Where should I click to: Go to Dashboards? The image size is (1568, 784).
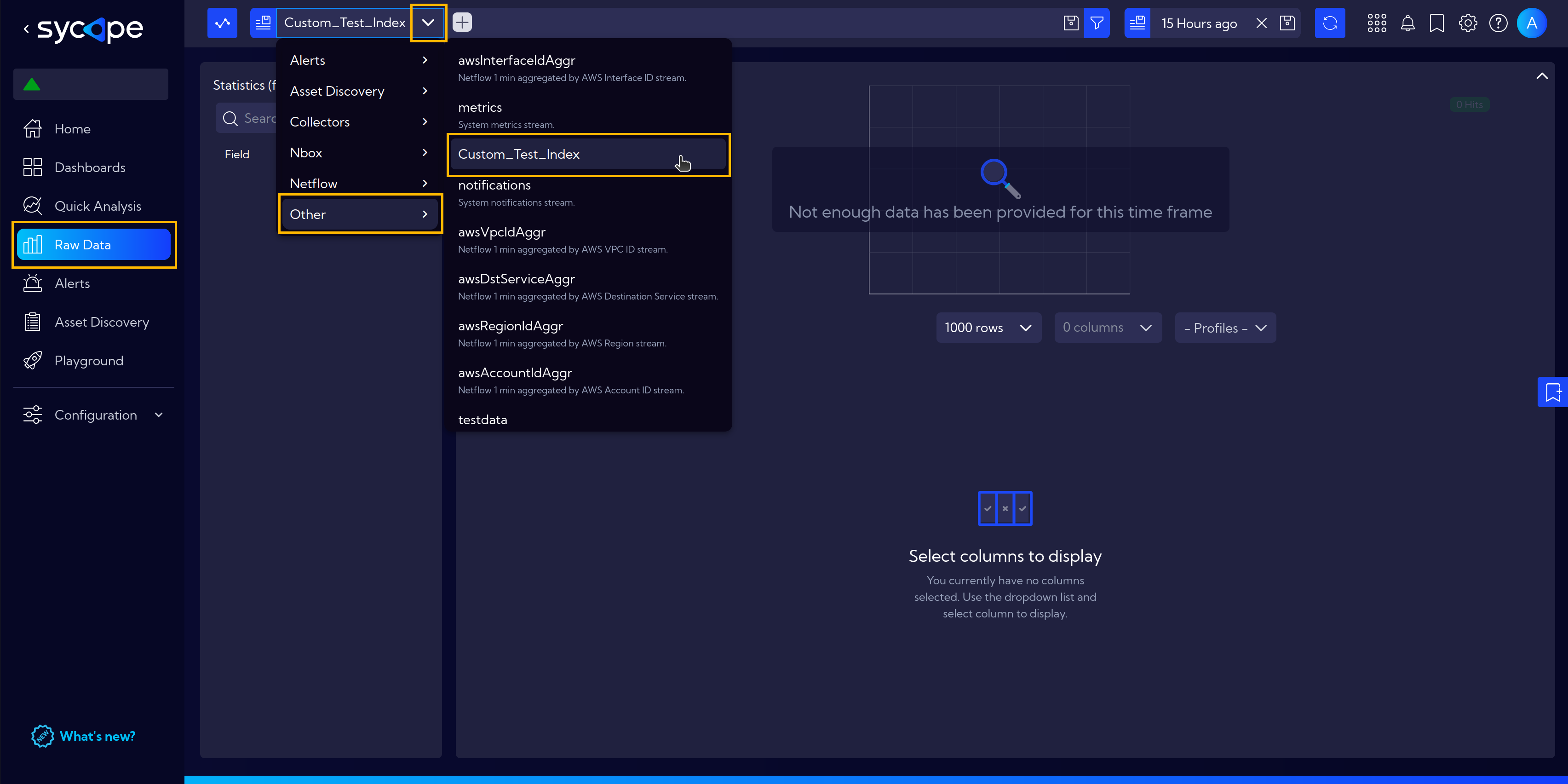click(90, 167)
